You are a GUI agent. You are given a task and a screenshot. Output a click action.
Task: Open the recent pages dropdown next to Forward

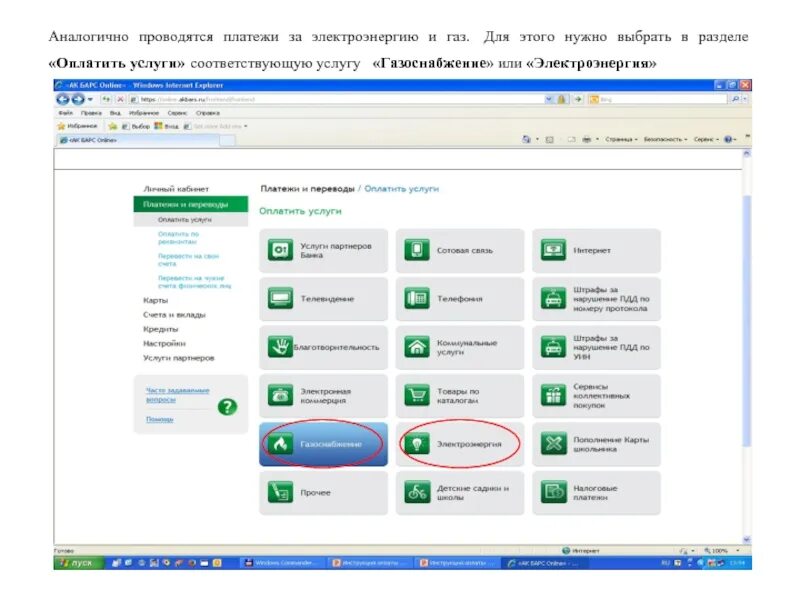[90, 99]
